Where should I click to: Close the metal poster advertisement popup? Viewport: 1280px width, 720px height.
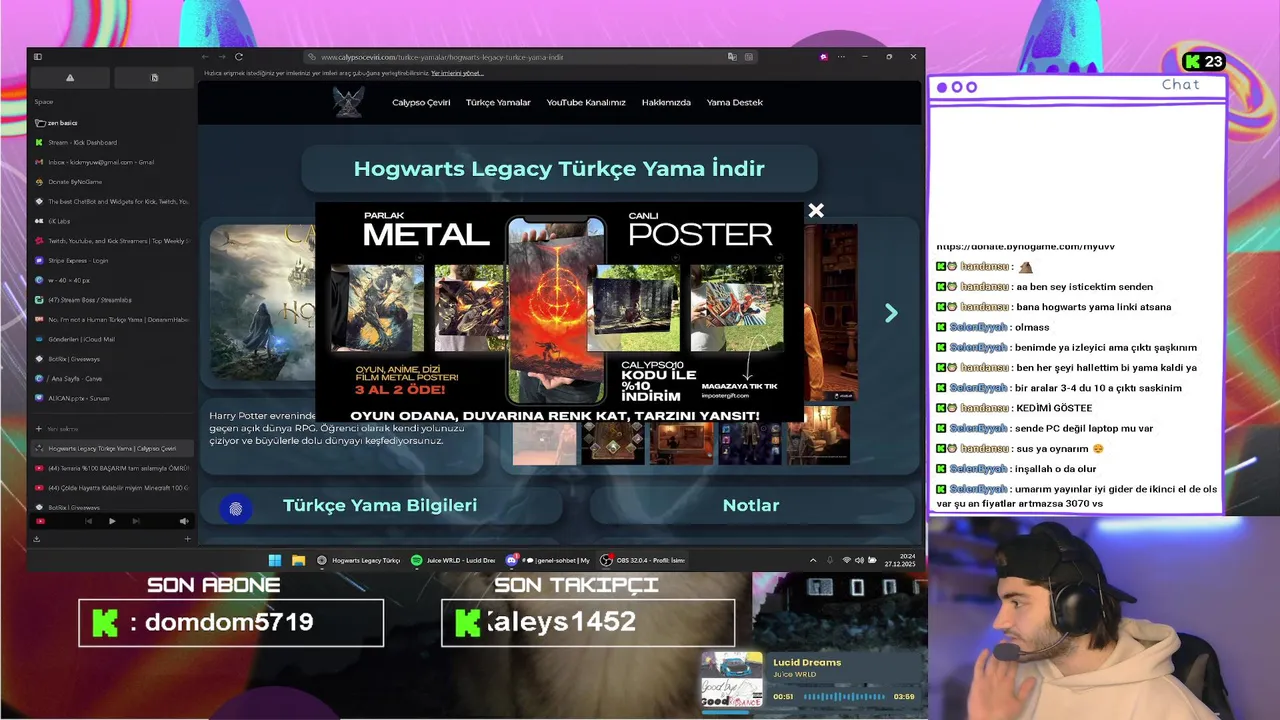[816, 210]
